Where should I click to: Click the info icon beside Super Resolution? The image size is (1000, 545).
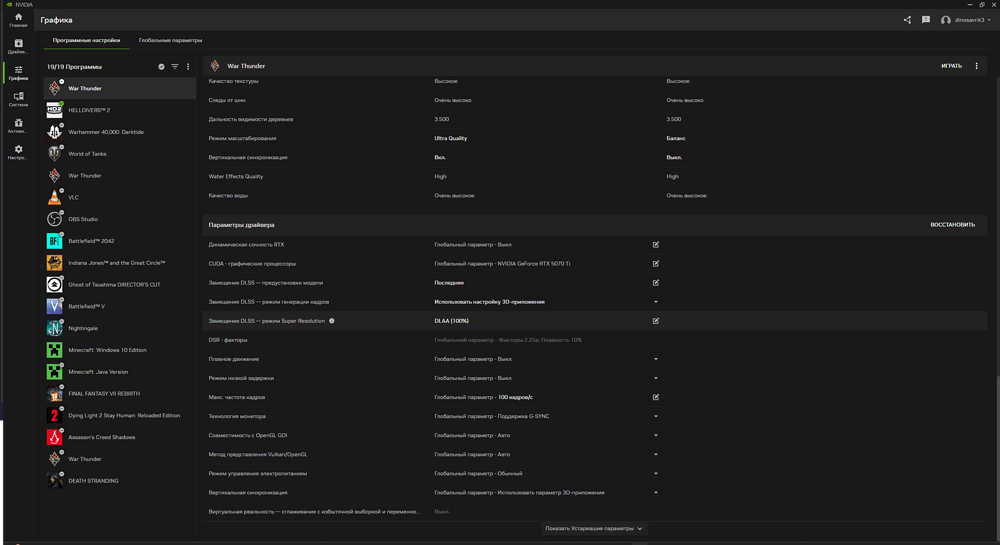click(x=332, y=321)
